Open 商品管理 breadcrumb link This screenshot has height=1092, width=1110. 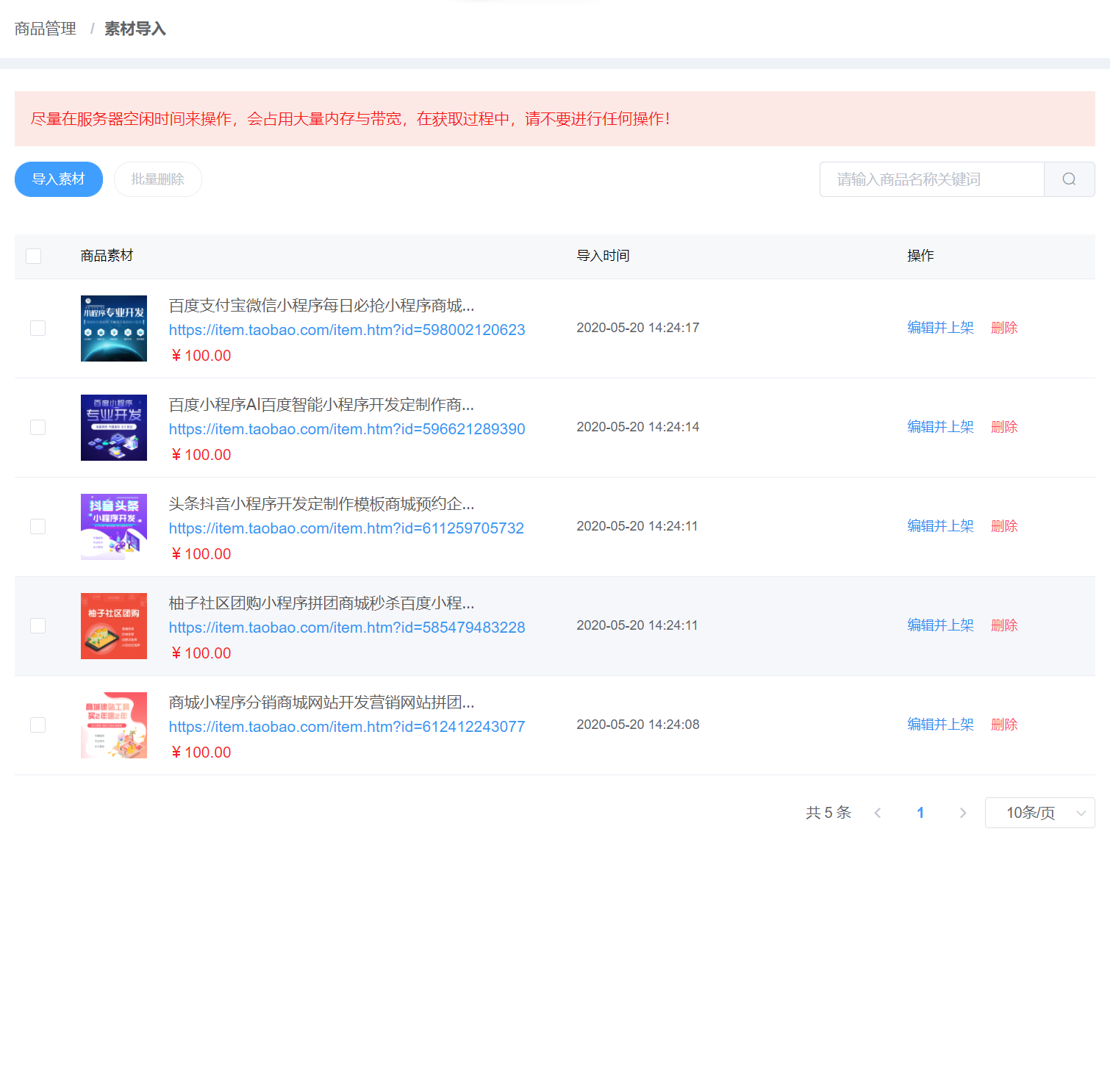[46, 29]
